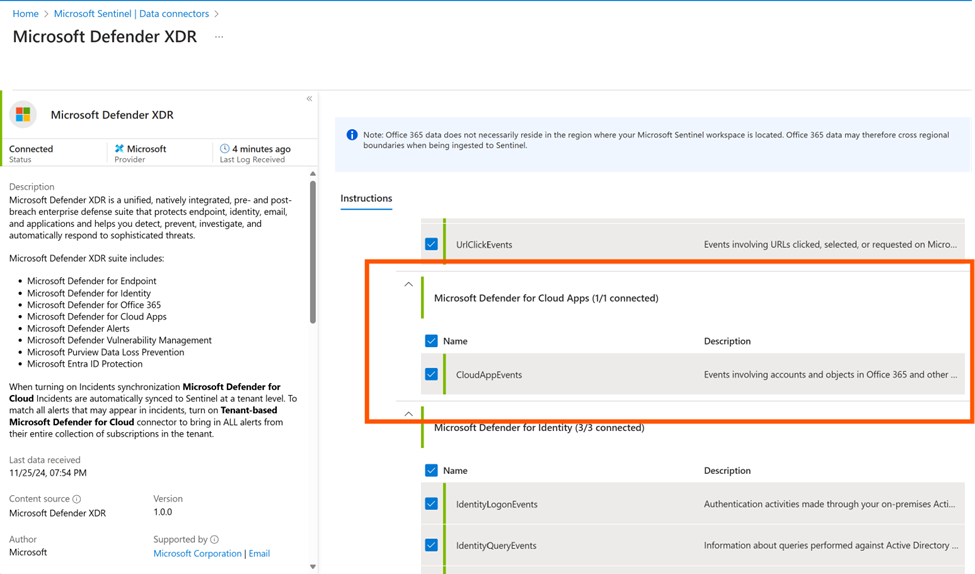The width and height of the screenshot is (975, 574).
Task: Select the IdentityLogonEvents row name
Action: (496, 504)
